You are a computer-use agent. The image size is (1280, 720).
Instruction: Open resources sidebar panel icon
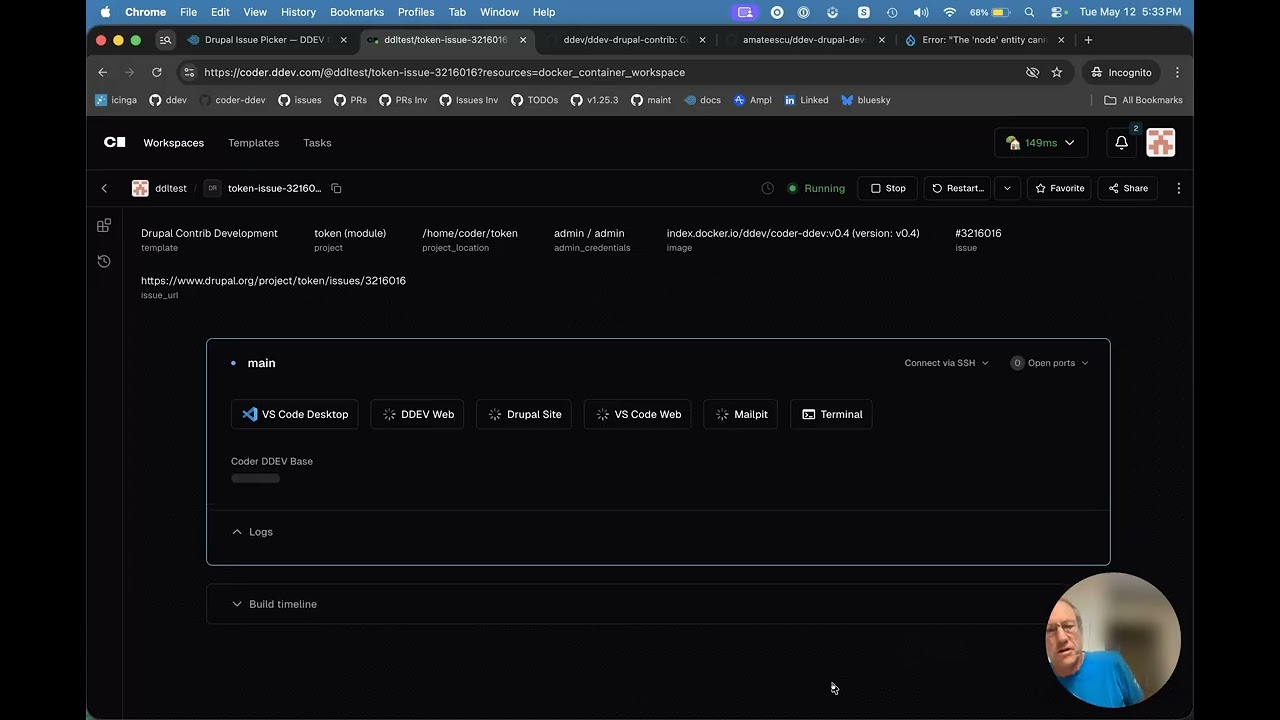point(104,226)
